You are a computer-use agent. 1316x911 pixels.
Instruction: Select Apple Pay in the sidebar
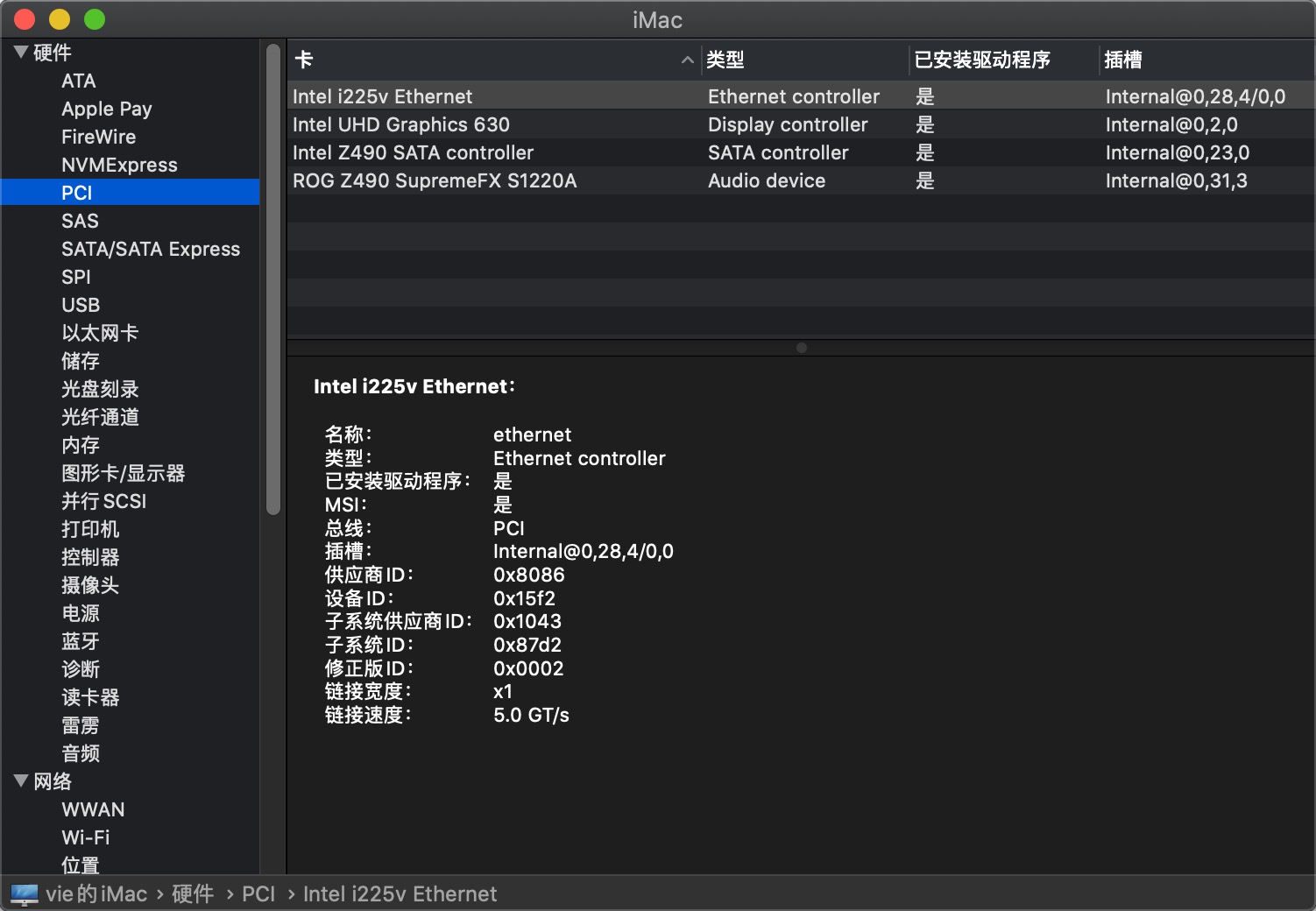[106, 109]
